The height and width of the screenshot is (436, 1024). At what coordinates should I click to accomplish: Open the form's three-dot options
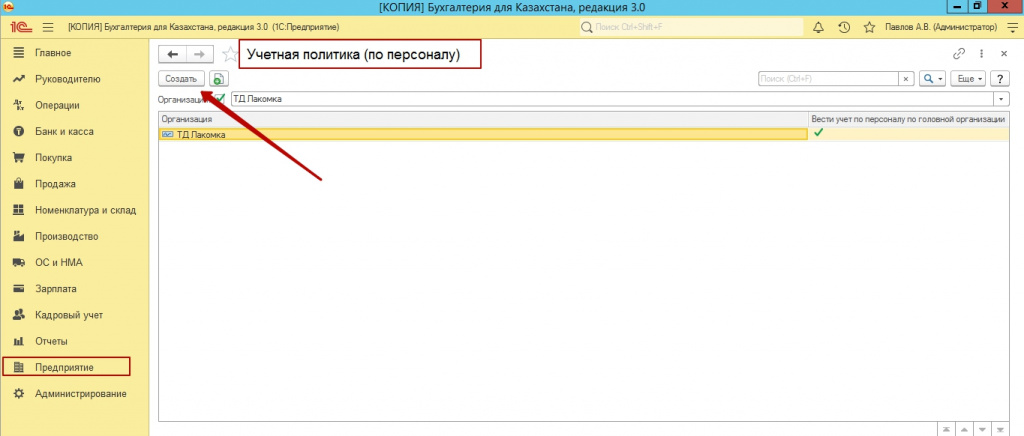click(x=982, y=54)
